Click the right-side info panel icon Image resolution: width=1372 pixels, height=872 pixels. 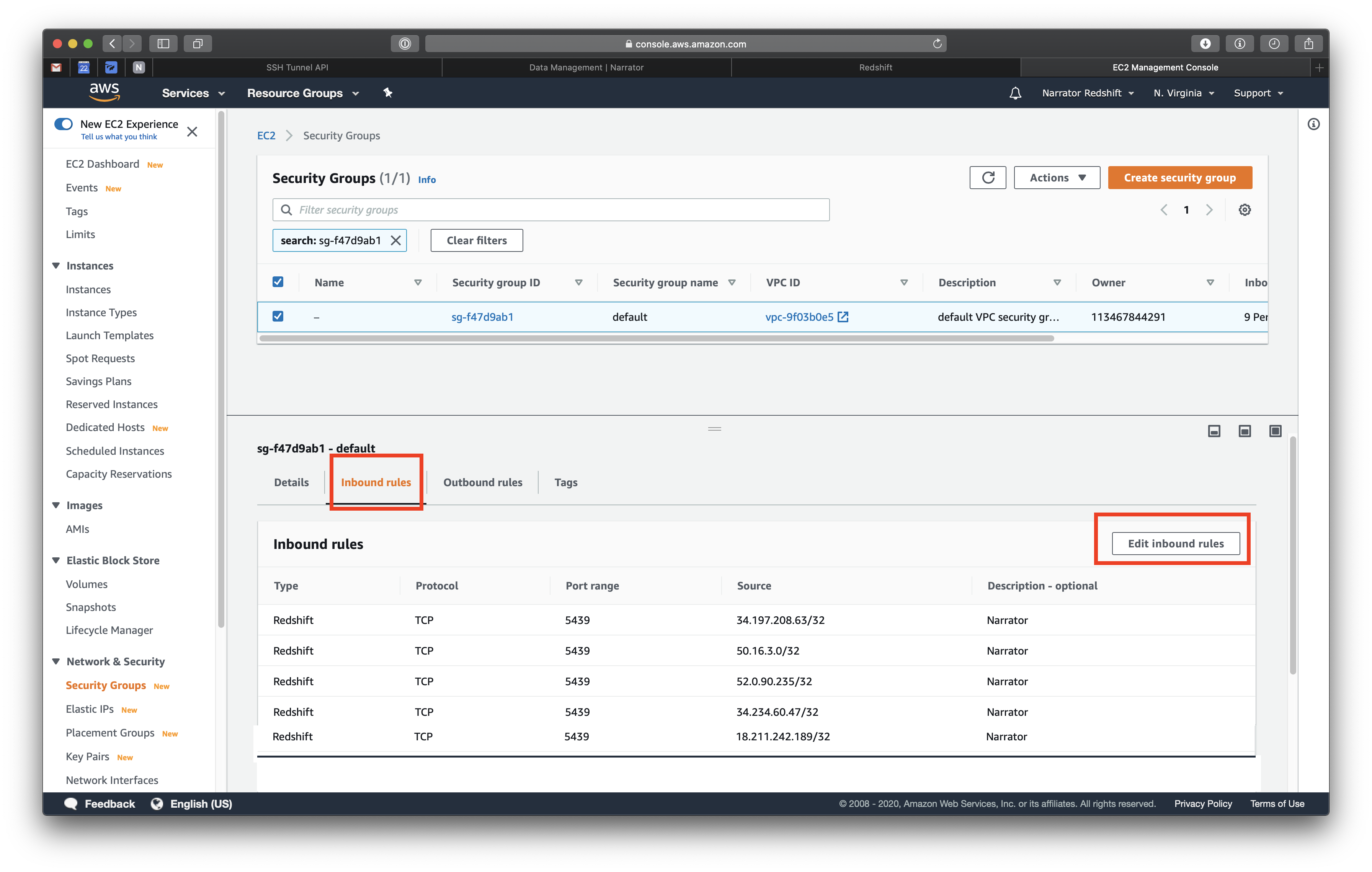coord(1313,124)
